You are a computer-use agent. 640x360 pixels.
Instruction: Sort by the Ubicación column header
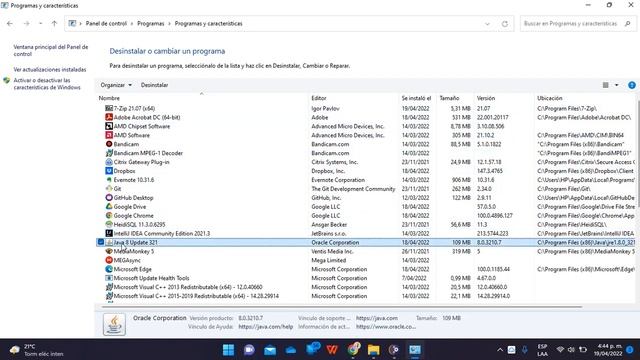[585, 98]
